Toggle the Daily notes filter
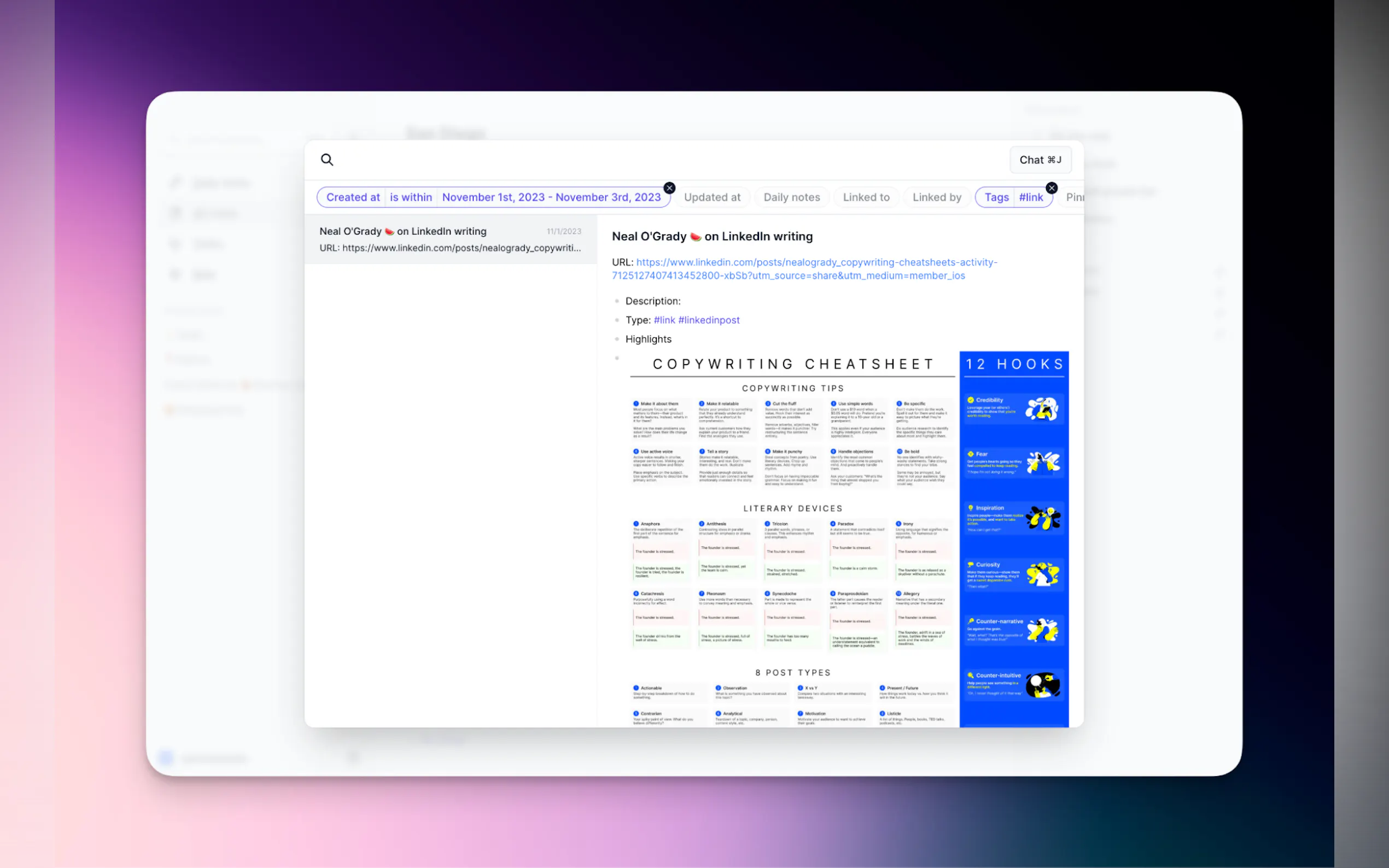The width and height of the screenshot is (1389, 868). [791, 197]
